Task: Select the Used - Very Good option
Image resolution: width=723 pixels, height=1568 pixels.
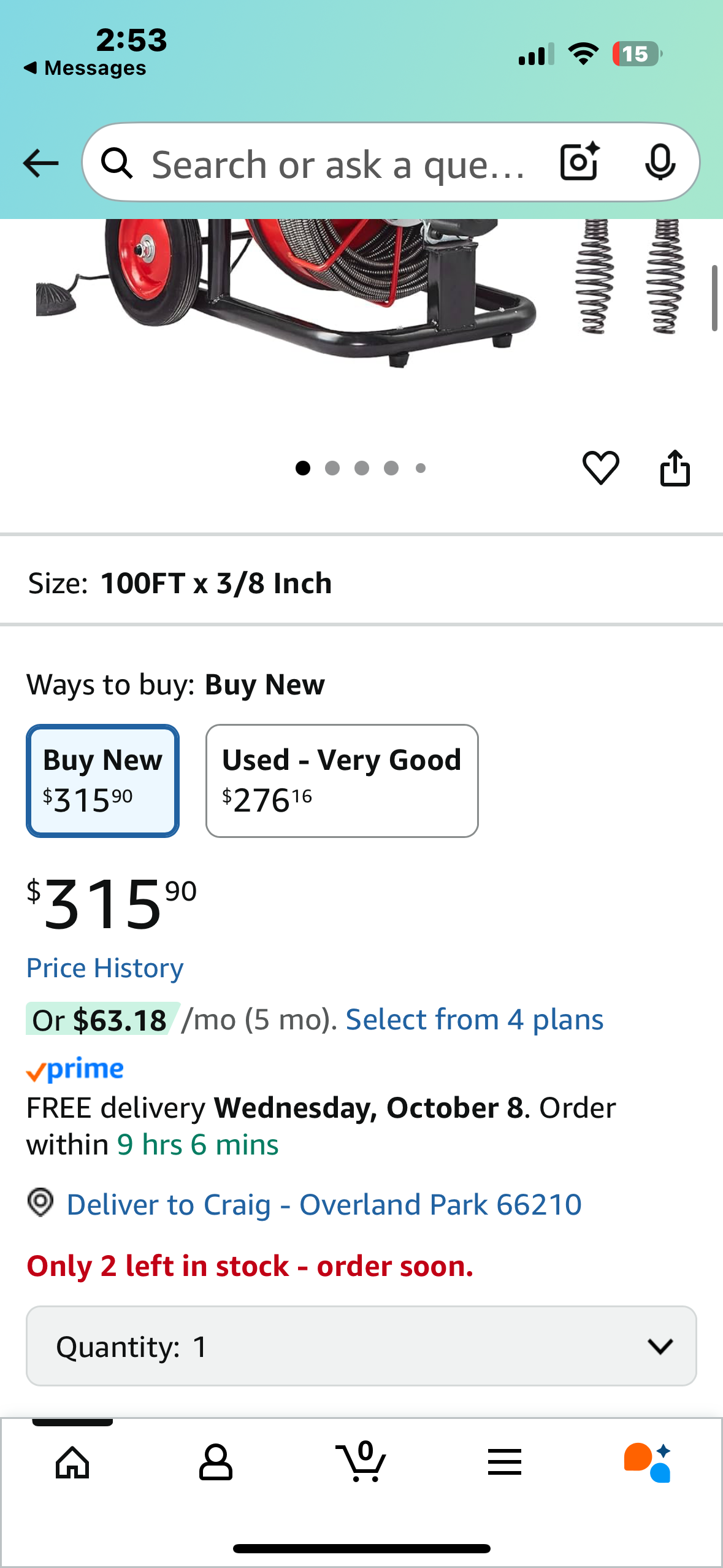Action: (342, 780)
